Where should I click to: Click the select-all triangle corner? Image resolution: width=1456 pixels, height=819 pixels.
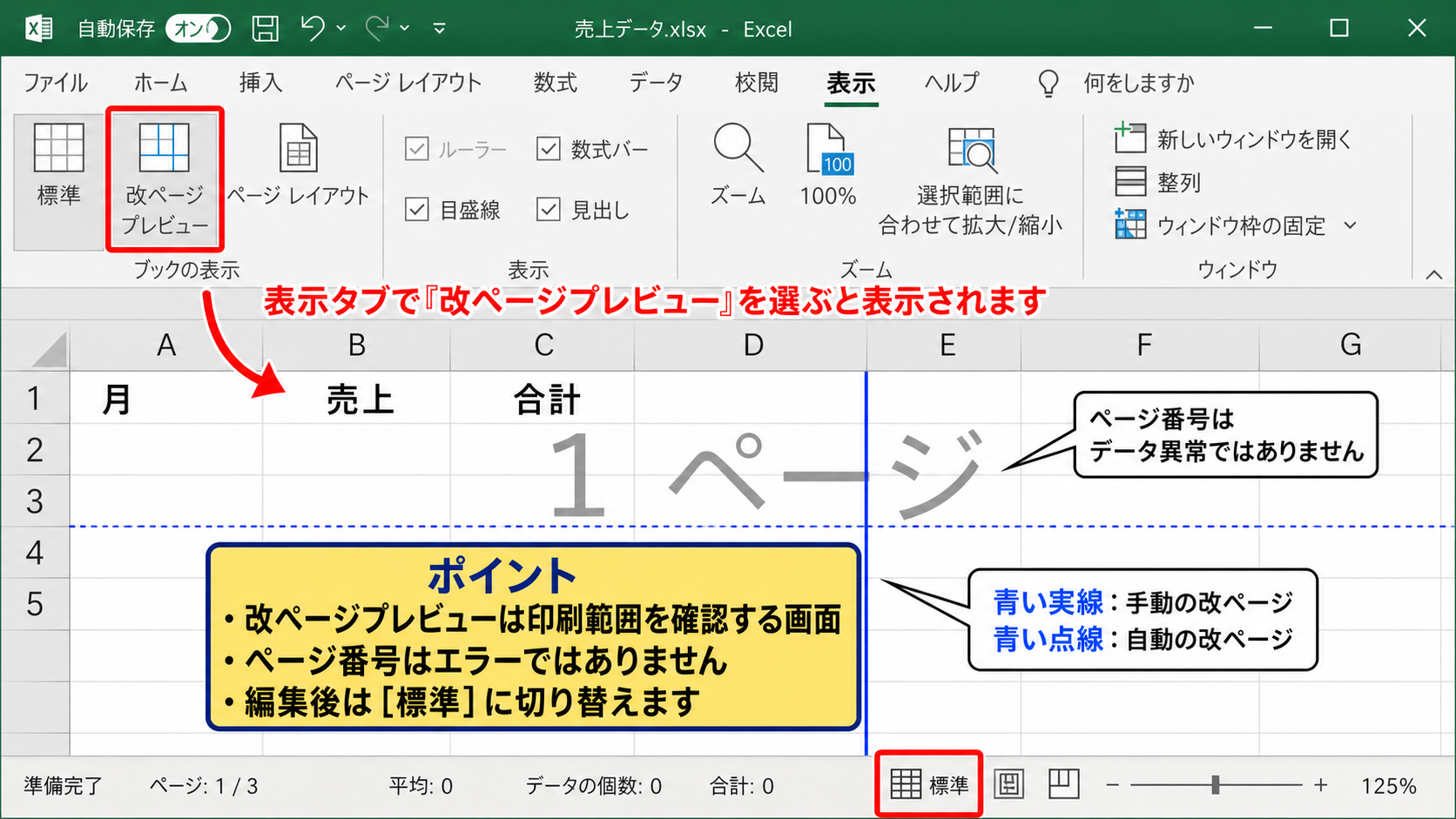49,350
